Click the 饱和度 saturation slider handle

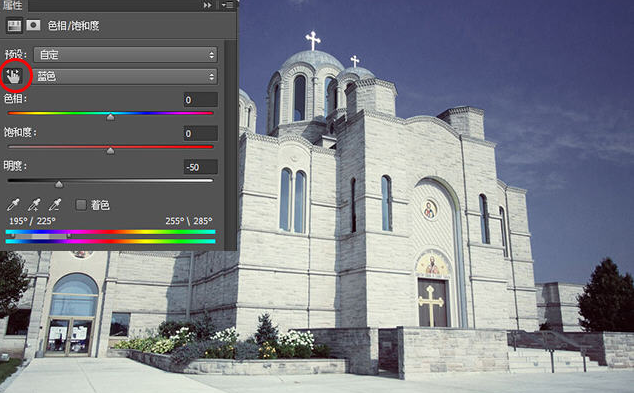110,151
